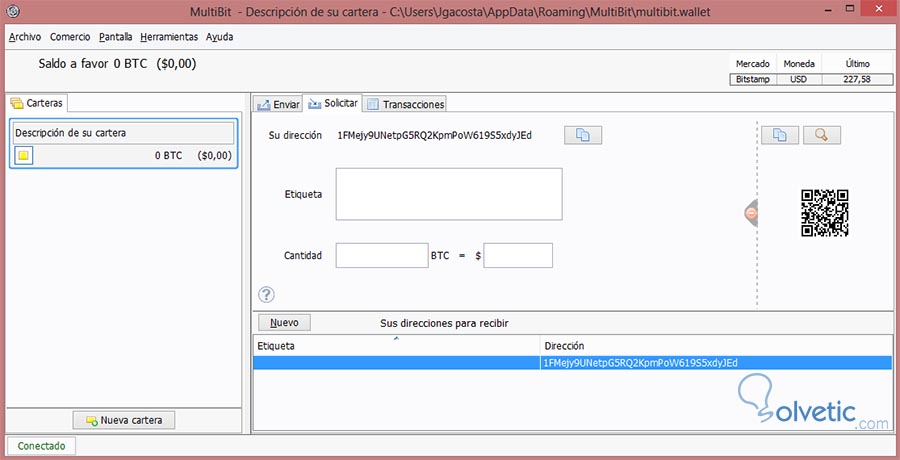Click the Mercado column header
The image size is (900, 460).
click(x=753, y=64)
